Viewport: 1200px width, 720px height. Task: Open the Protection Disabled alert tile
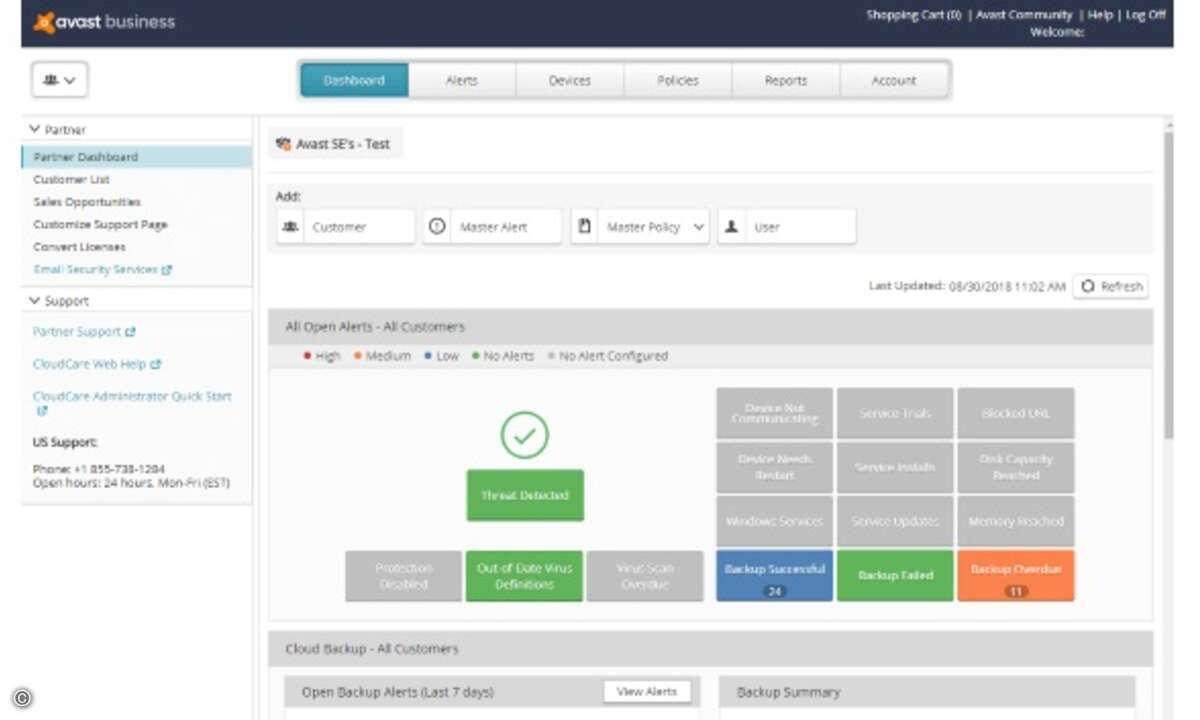[403, 576]
